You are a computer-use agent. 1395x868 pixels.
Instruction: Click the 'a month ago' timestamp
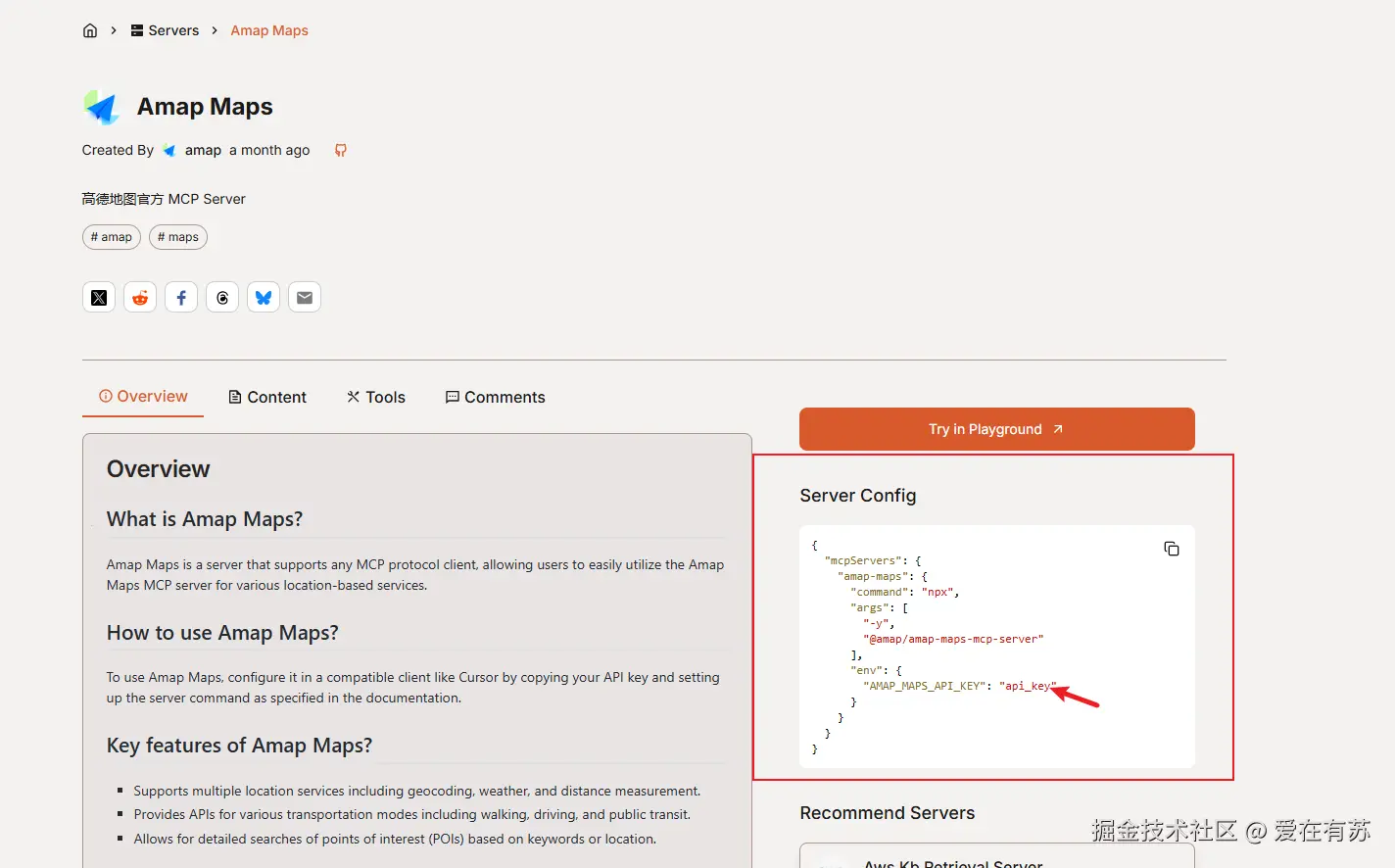269,150
